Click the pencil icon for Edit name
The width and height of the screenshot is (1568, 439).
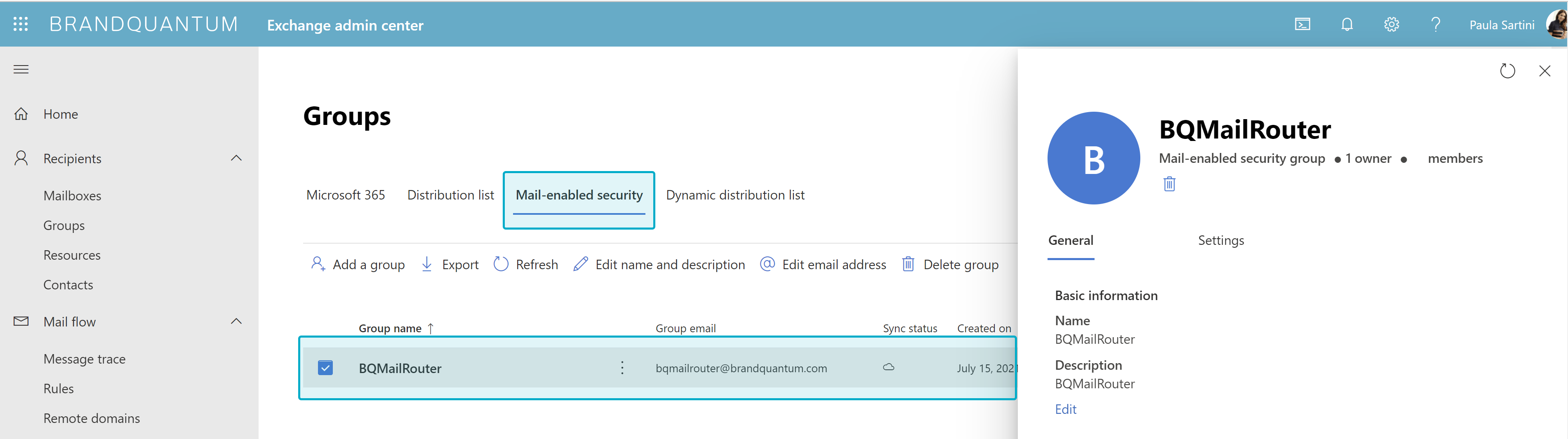[x=581, y=264]
